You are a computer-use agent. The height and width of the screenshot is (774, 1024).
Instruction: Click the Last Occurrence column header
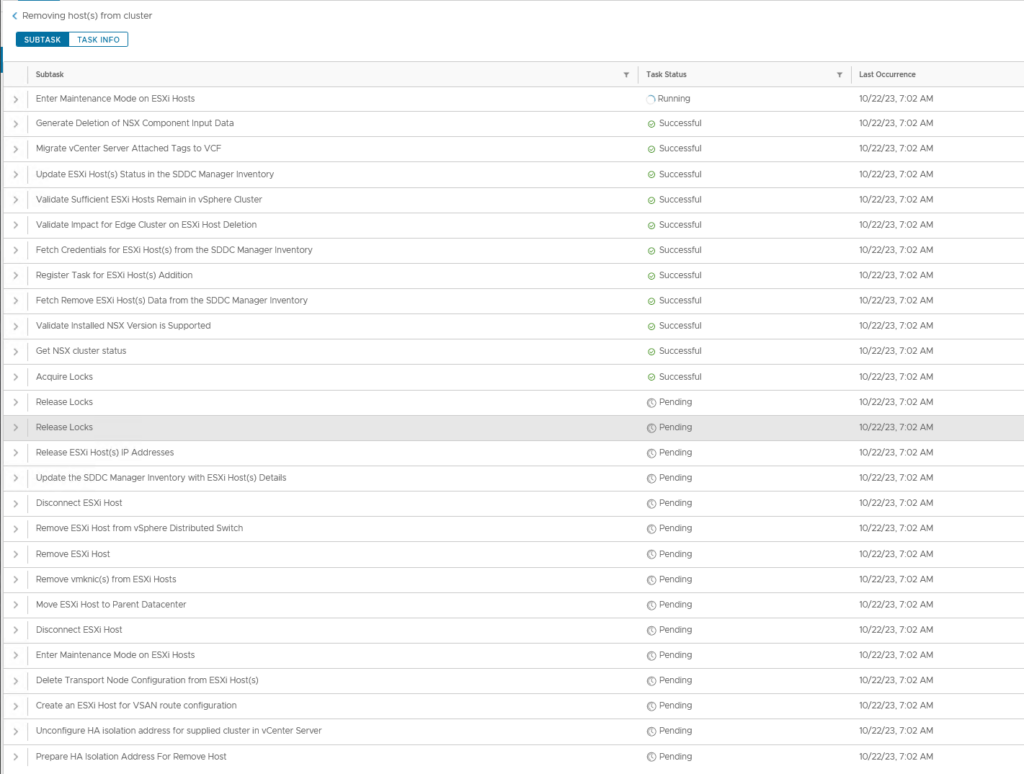[887, 75]
